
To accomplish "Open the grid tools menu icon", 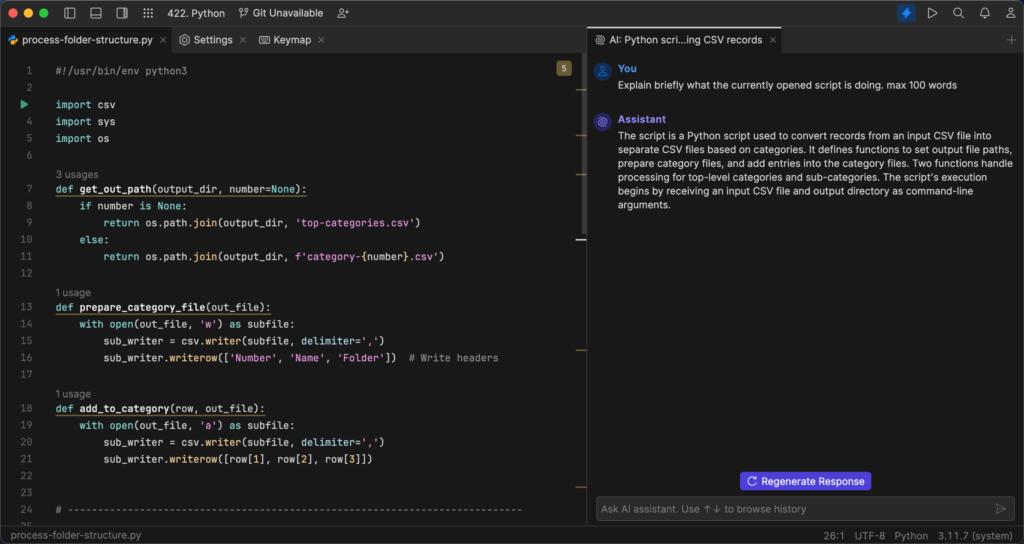I will click(x=148, y=13).
